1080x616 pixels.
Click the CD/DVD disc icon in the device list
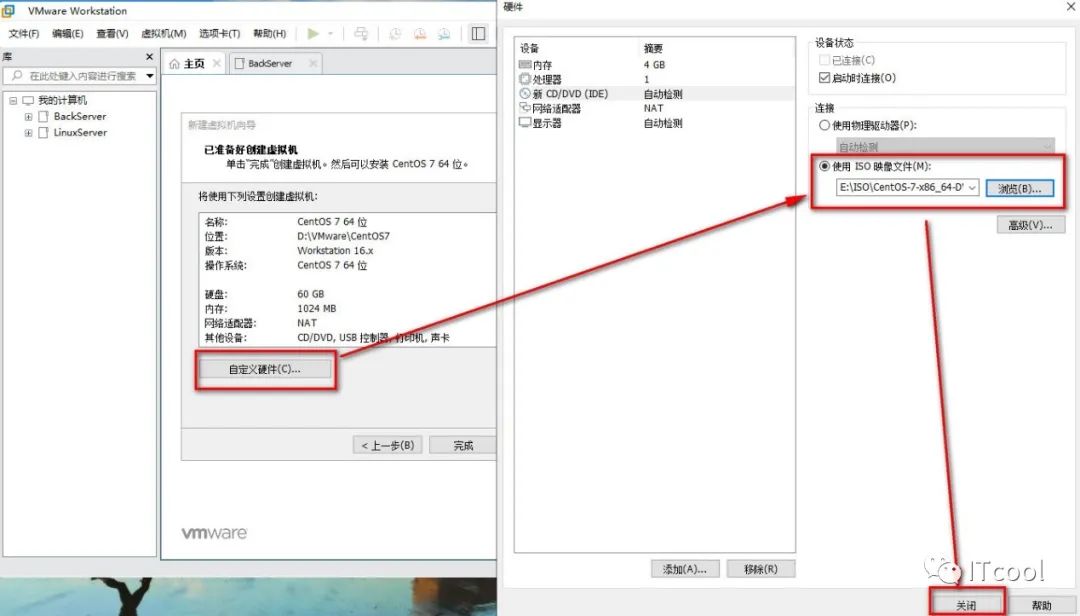tap(525, 94)
